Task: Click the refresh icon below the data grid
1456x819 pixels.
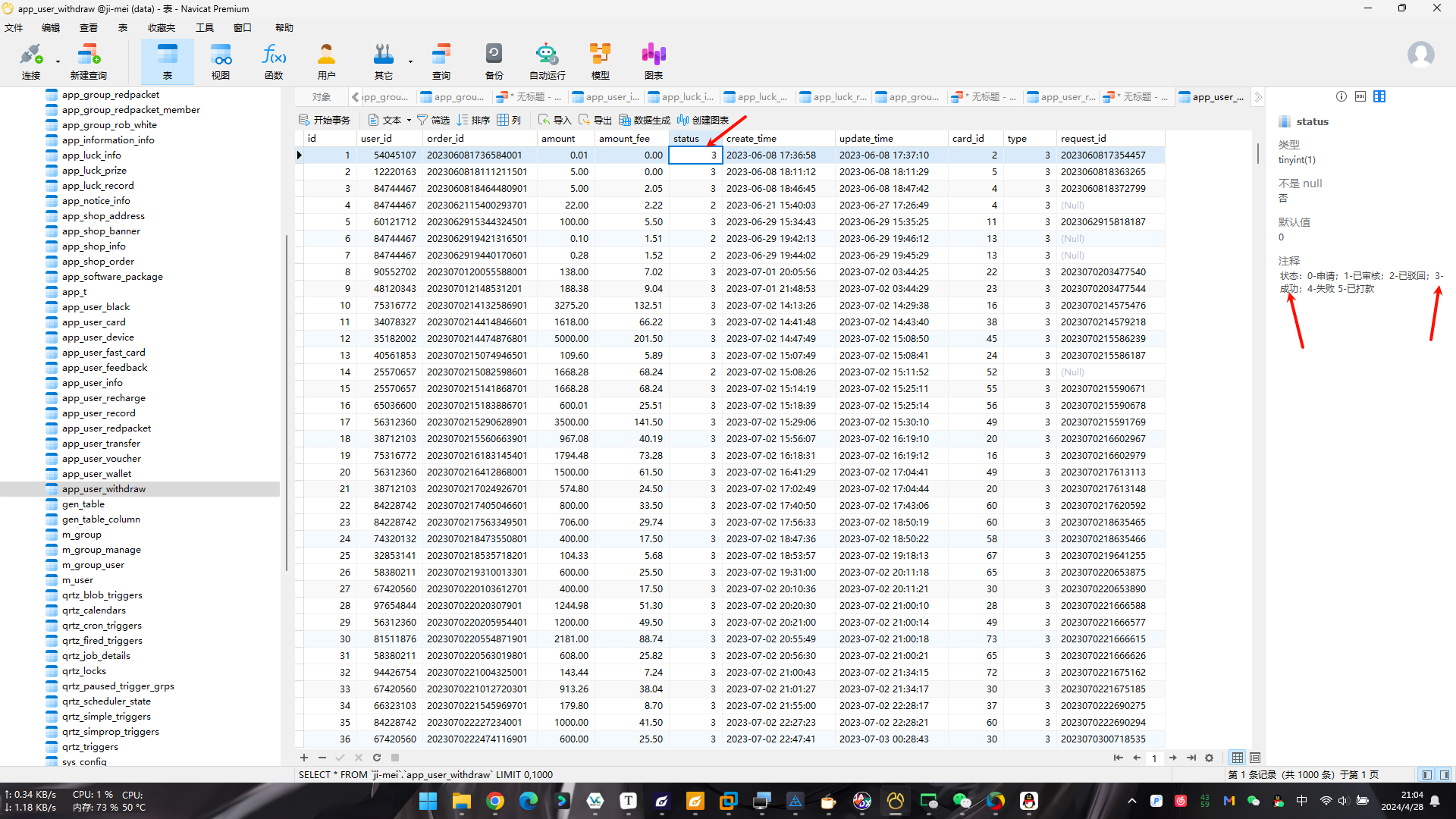Action: tap(377, 758)
